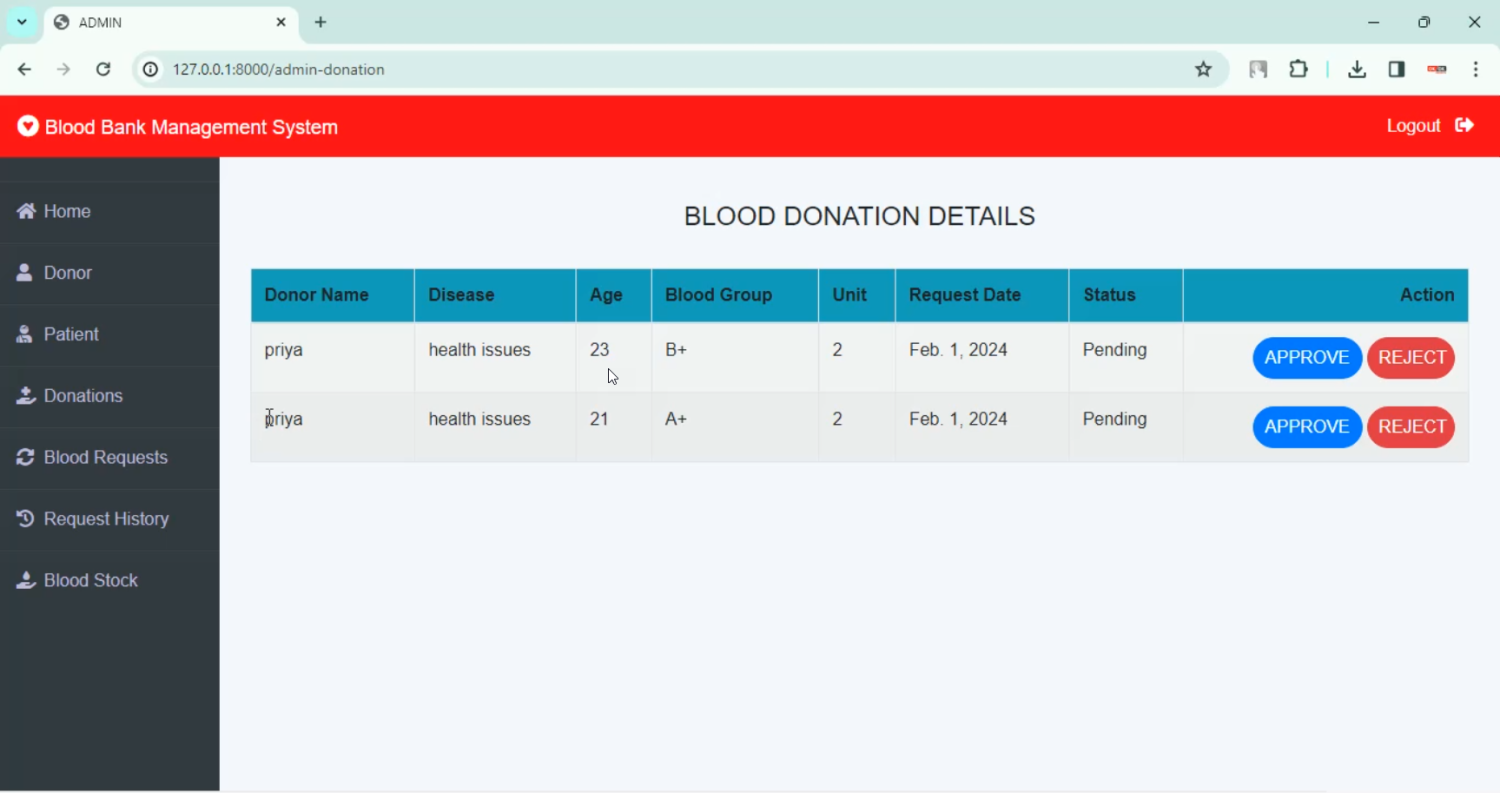Click the Donor person icon
Screen dimensions: 1500x793
pos(25,273)
